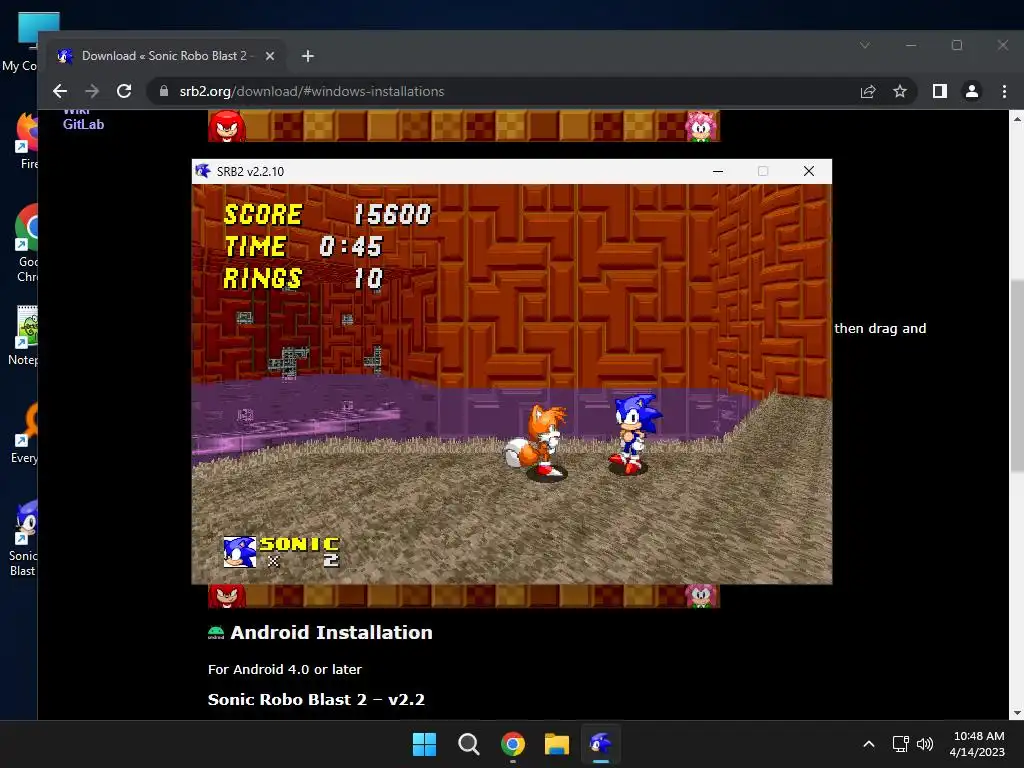Select the Notepad++ desktop shortcut
Screen dimensions: 1024x768
[x=25, y=334]
